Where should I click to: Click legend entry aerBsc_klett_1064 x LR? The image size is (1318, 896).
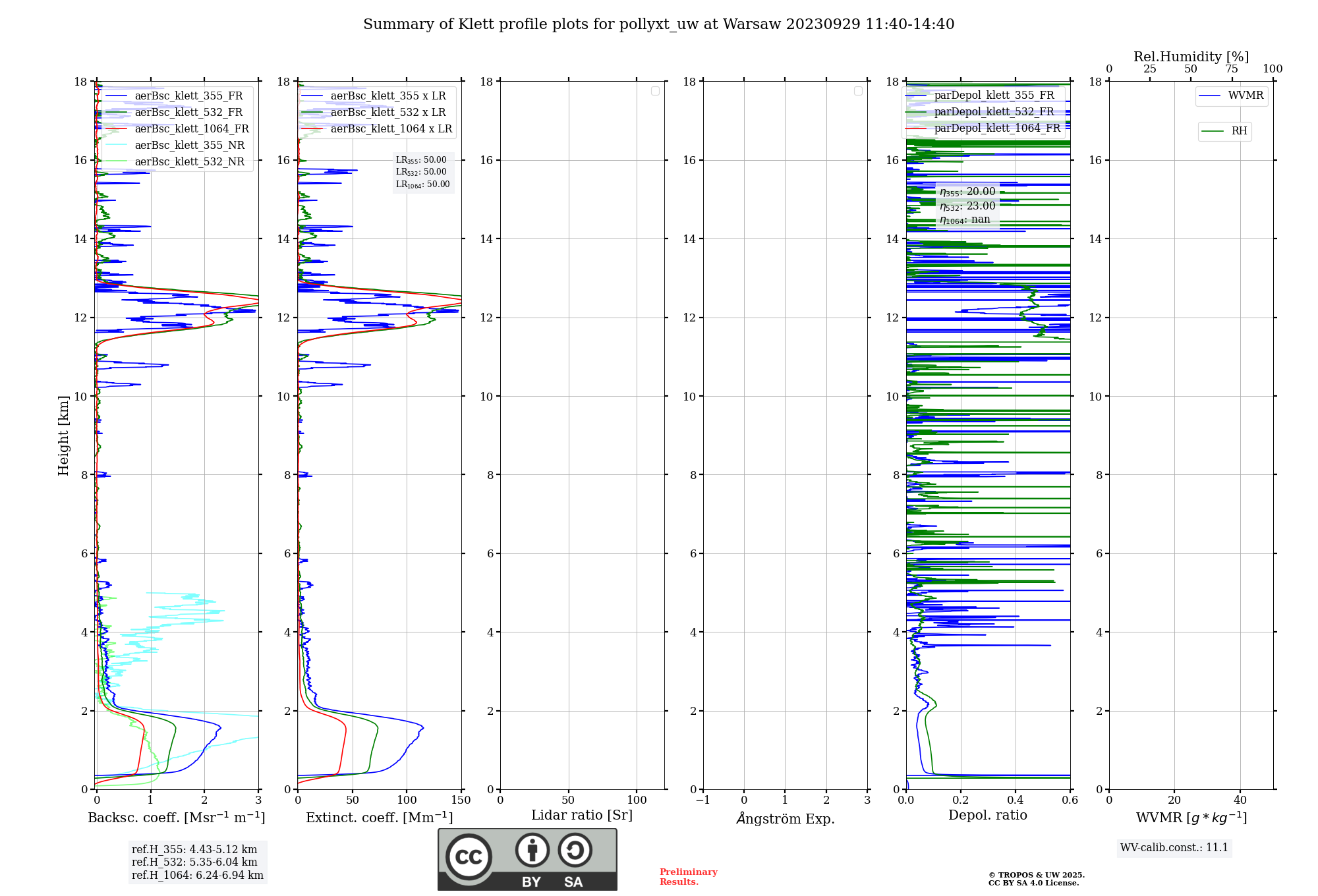pyautogui.click(x=378, y=129)
